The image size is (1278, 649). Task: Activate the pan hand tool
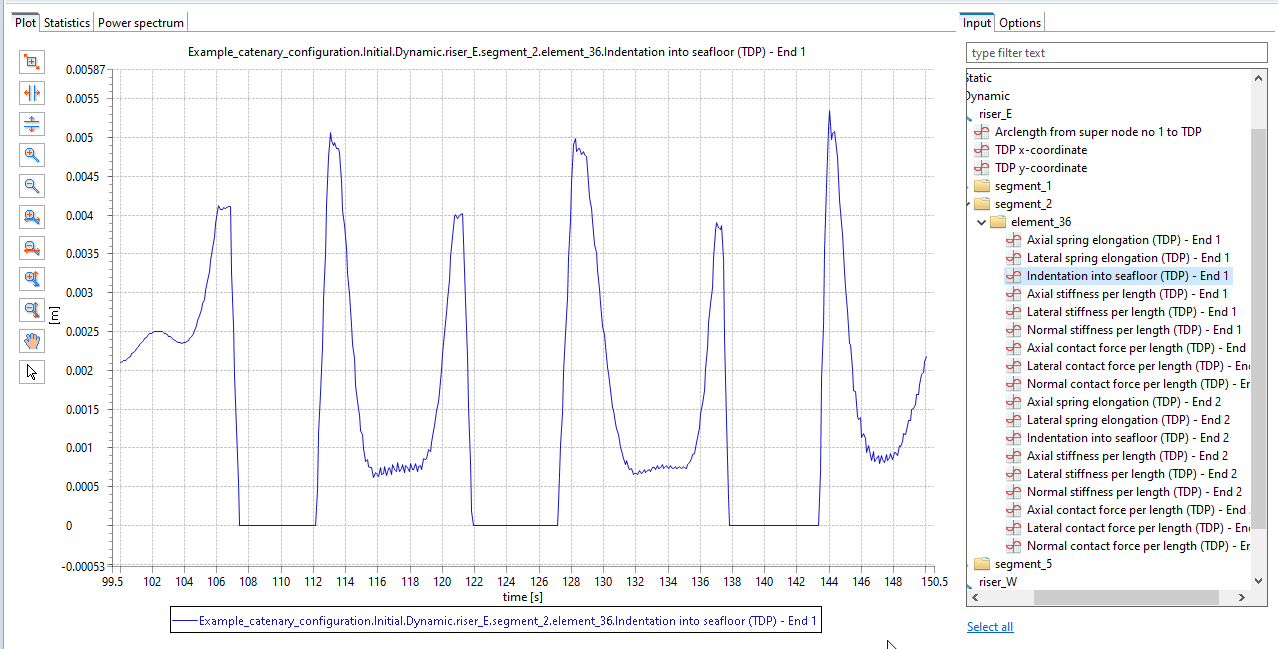31,340
